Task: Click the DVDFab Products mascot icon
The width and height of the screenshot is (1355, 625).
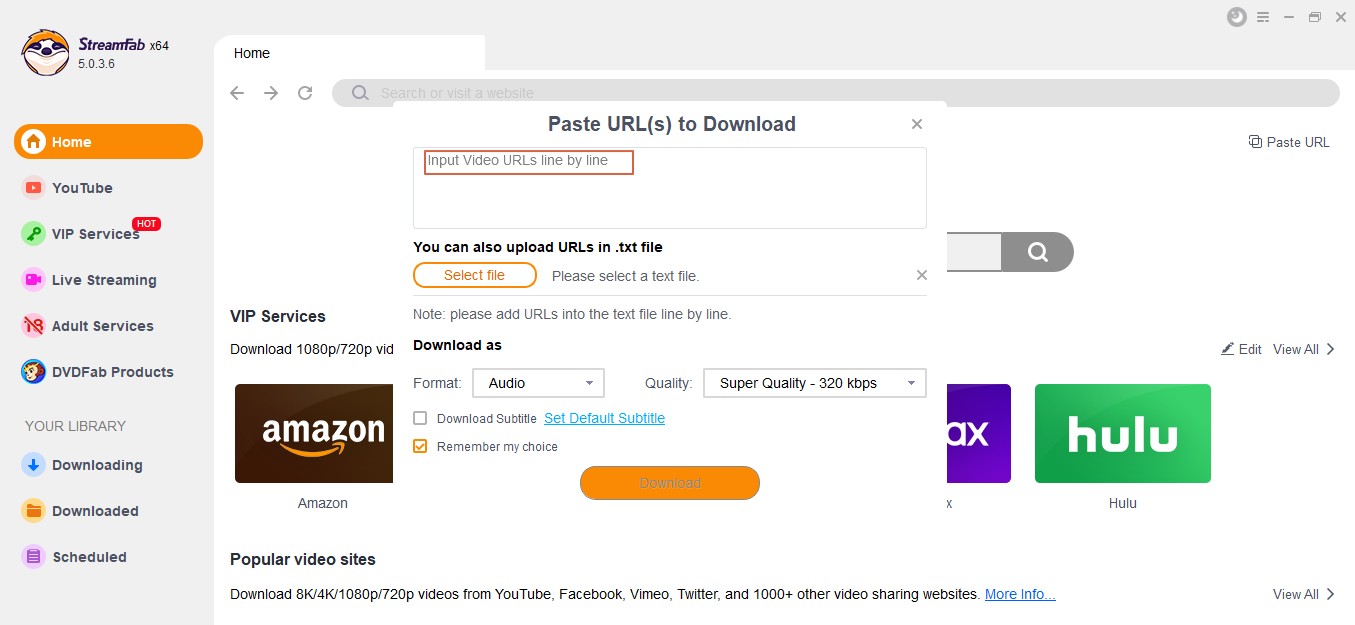Action: pos(34,372)
